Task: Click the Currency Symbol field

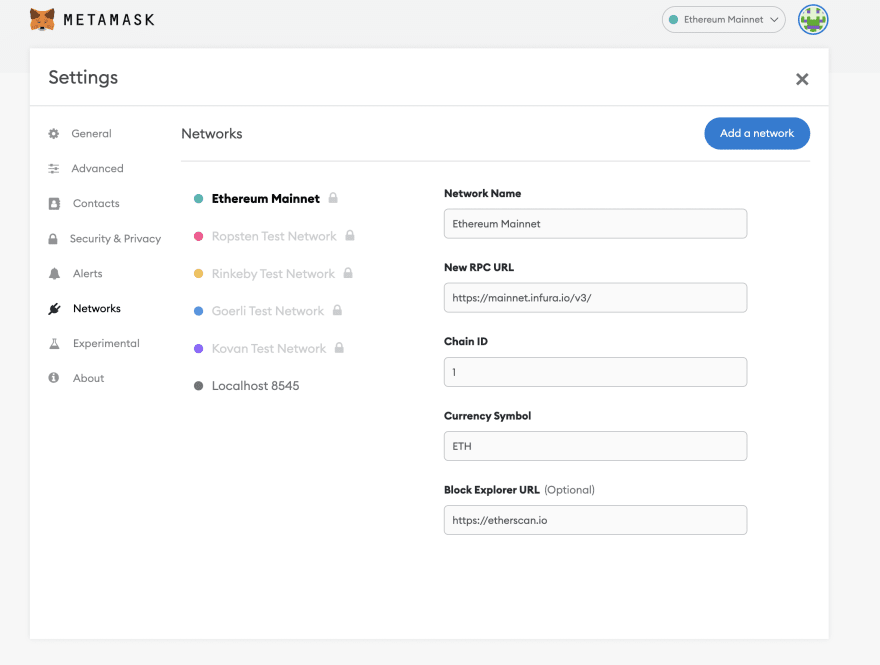Action: coord(595,446)
